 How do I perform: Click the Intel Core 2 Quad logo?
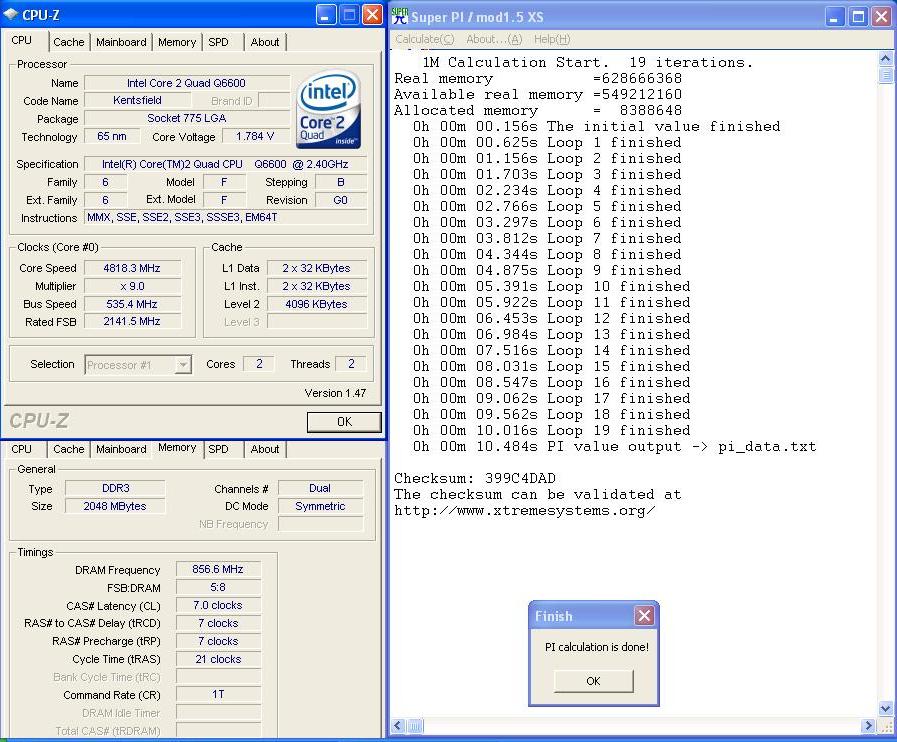(328, 110)
